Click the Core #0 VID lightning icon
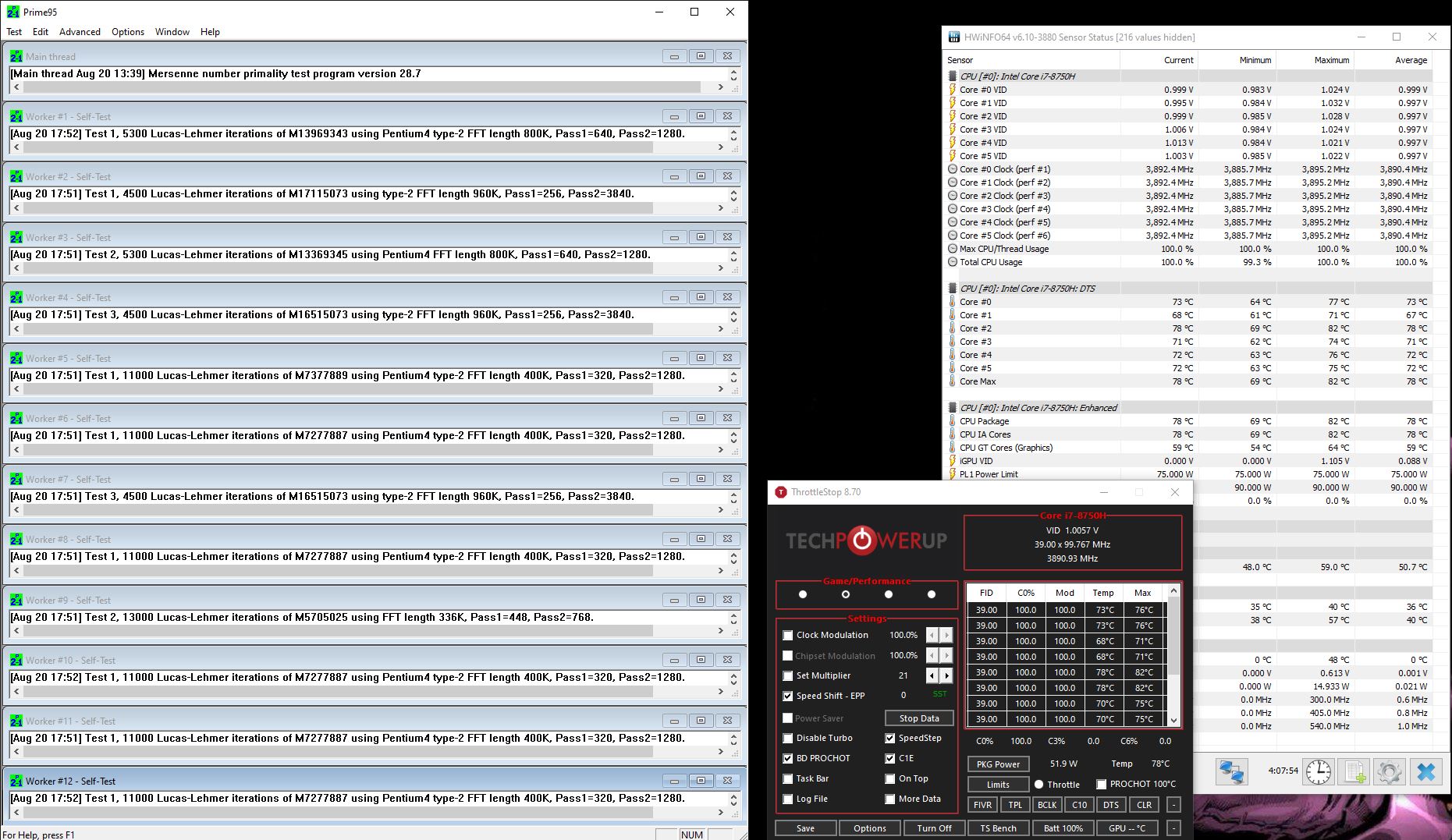 [x=953, y=90]
